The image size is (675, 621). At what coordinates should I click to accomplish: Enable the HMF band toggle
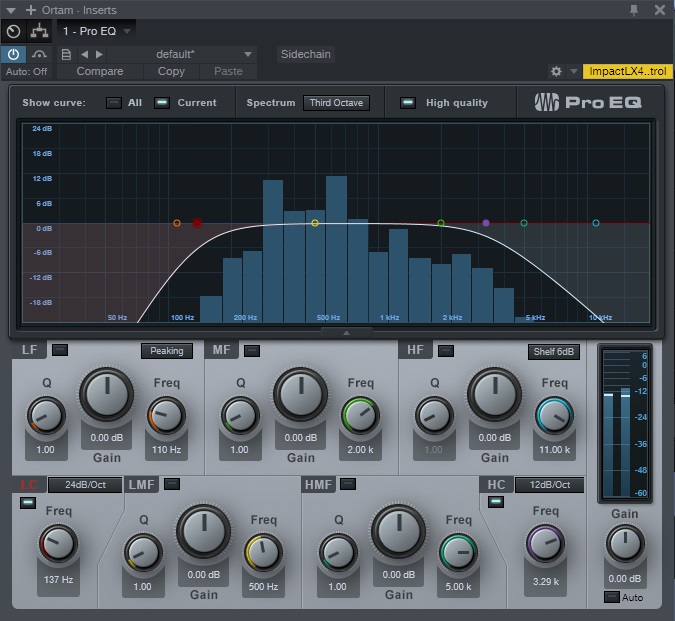coord(348,484)
